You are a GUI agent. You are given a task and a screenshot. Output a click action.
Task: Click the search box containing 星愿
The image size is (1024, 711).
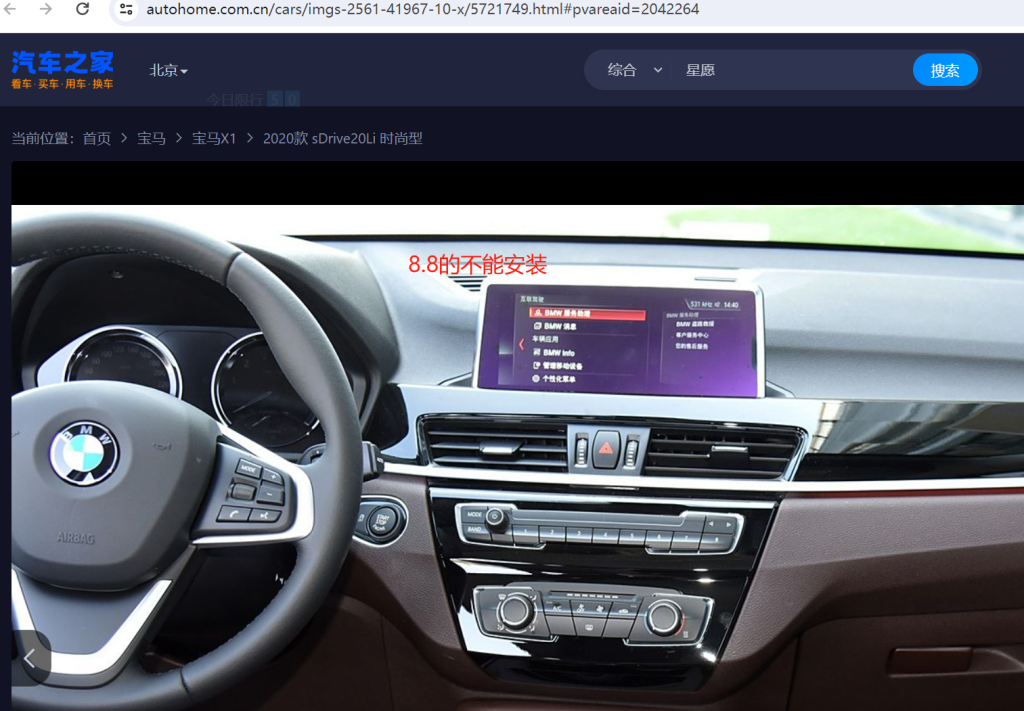click(x=793, y=70)
